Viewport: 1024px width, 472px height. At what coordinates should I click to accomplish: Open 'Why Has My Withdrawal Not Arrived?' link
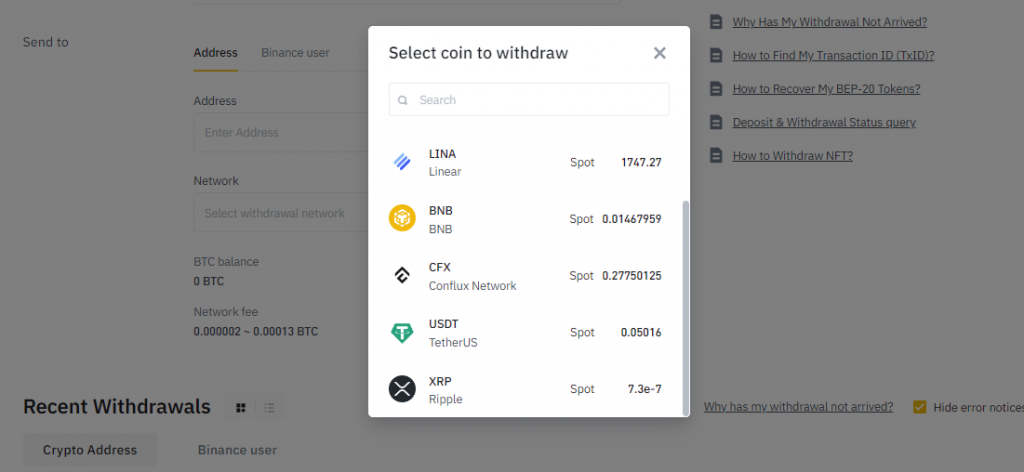coord(829,22)
